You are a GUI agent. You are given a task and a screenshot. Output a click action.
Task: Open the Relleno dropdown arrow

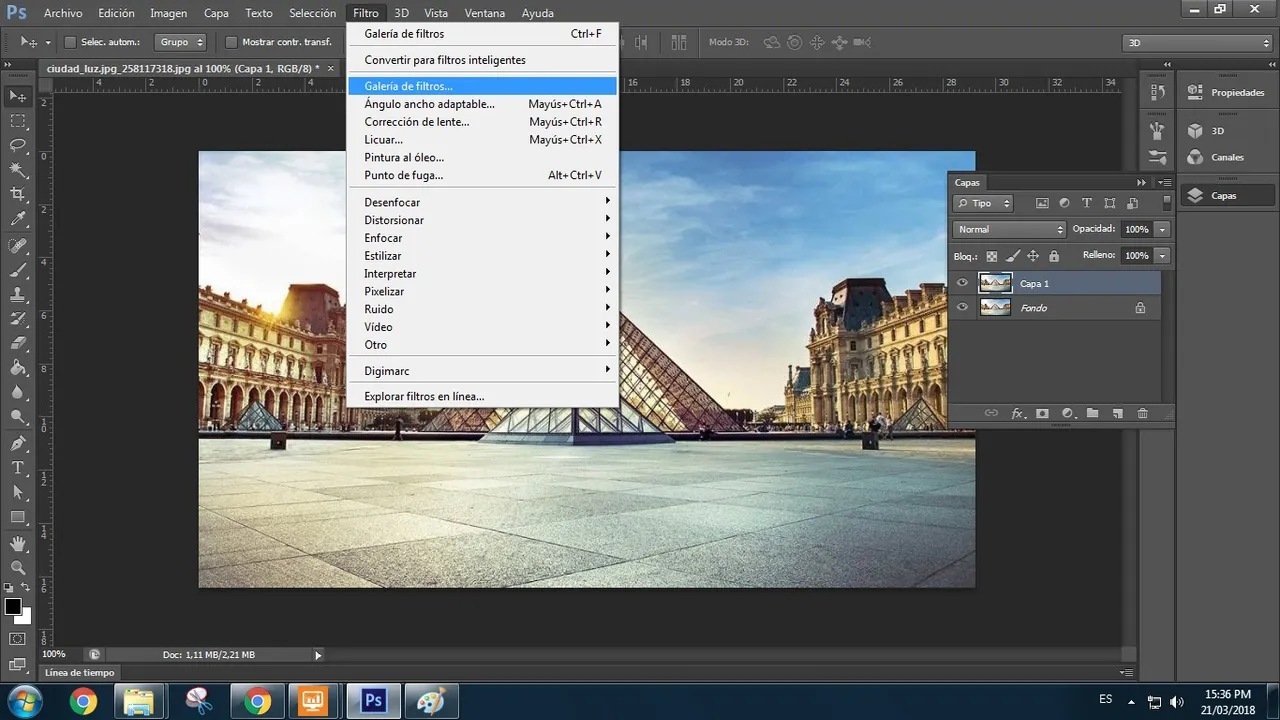click(x=1162, y=256)
